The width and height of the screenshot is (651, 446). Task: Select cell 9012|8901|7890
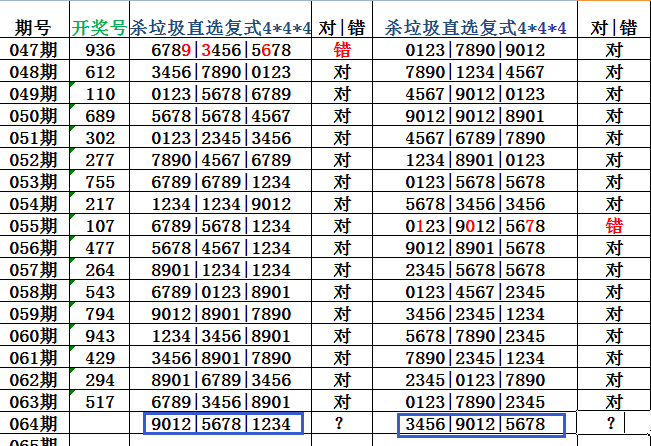tap(221, 314)
